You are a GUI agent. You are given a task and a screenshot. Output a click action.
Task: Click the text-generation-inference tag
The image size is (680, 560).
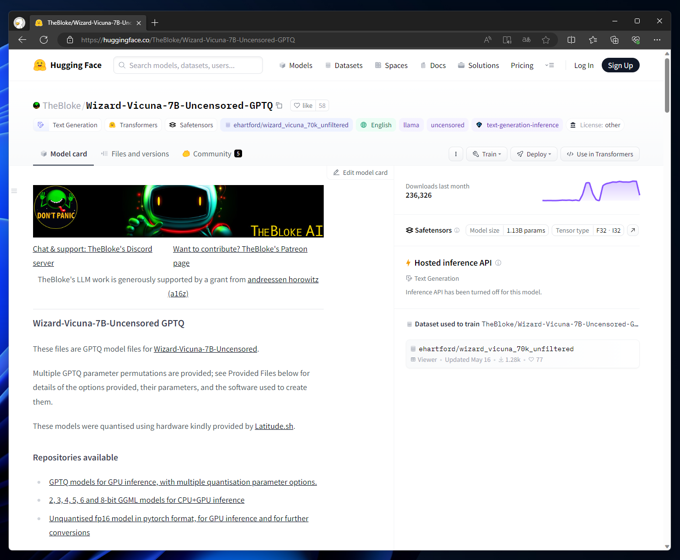tap(517, 125)
